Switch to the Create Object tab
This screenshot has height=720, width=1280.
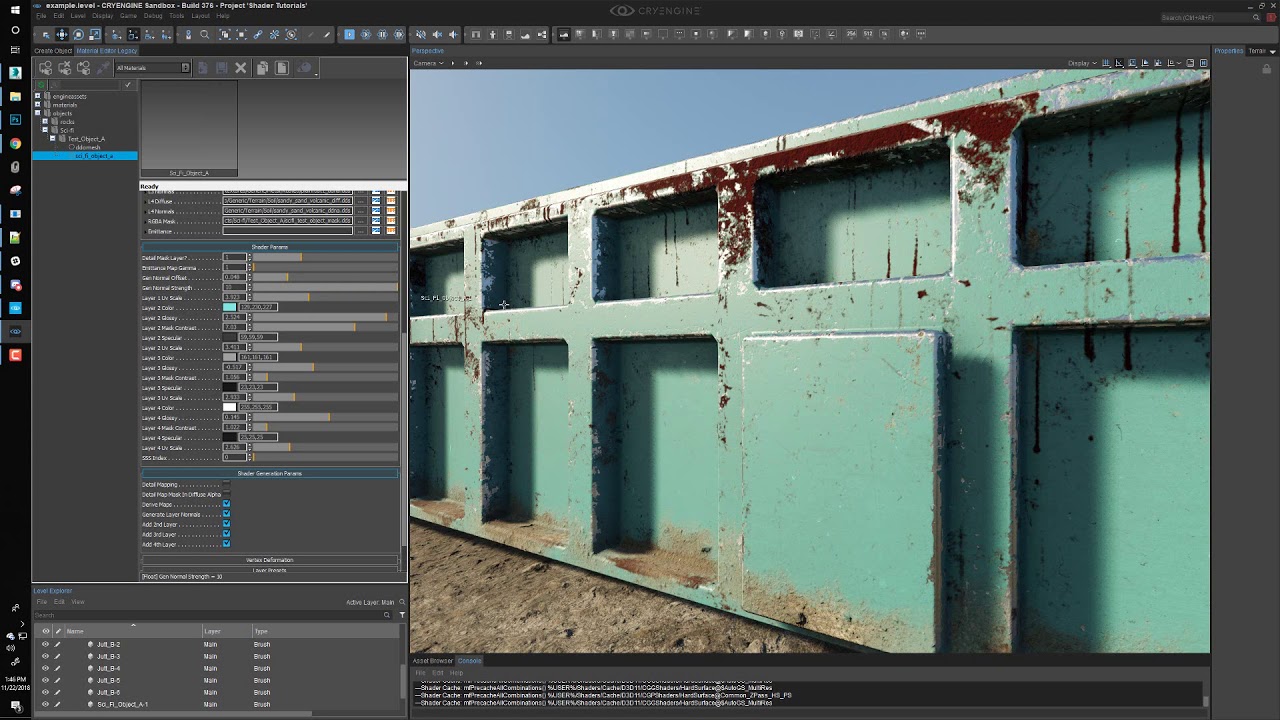(x=53, y=51)
